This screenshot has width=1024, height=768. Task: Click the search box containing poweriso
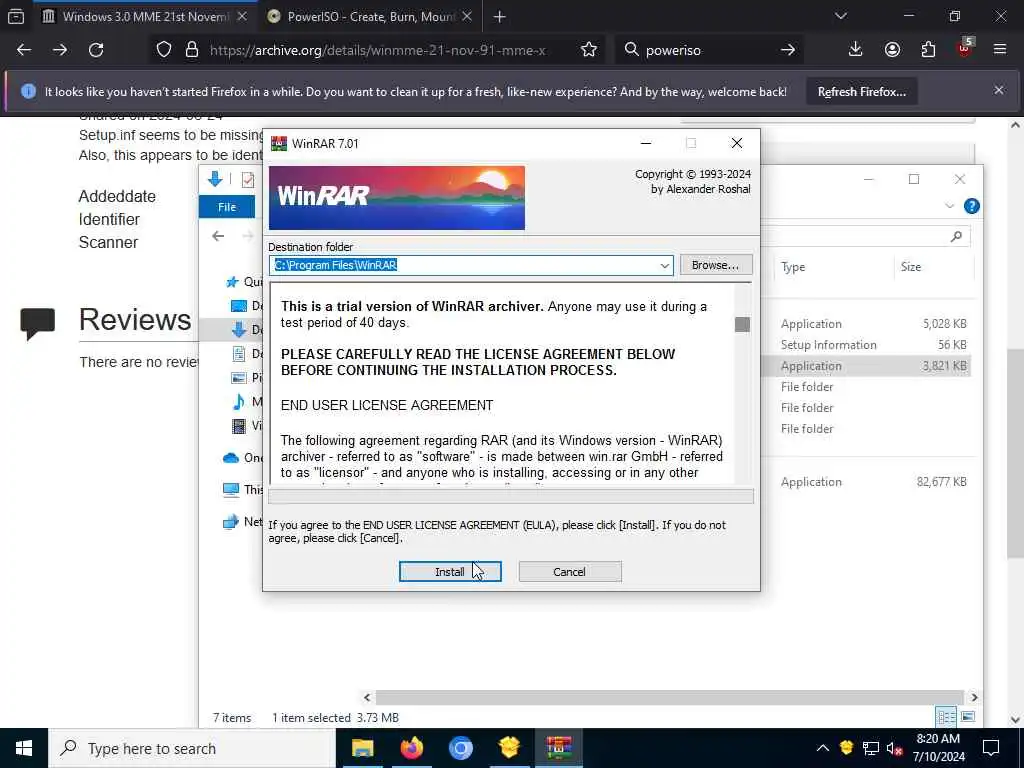tap(709, 50)
